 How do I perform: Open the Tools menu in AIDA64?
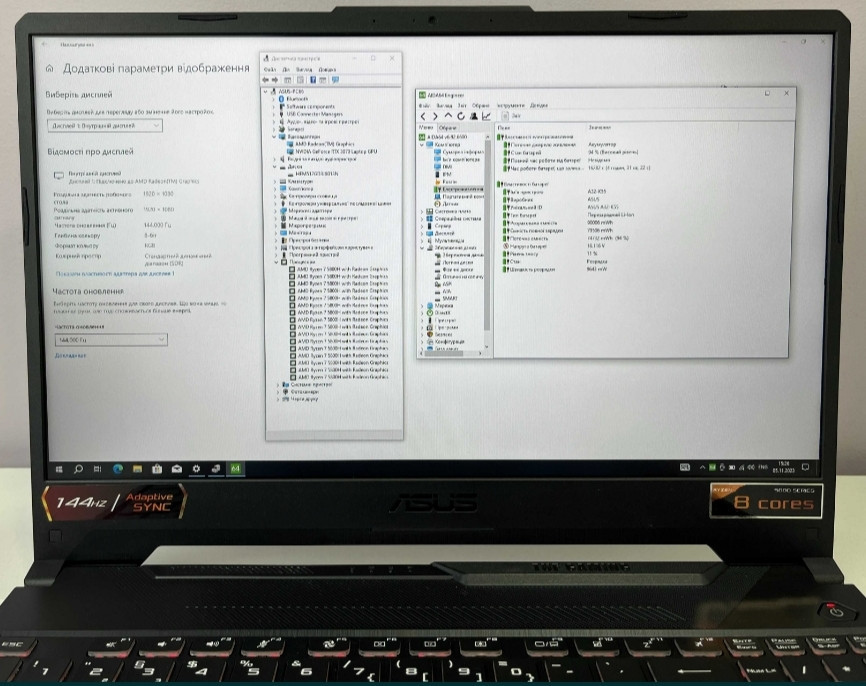tap(510, 105)
